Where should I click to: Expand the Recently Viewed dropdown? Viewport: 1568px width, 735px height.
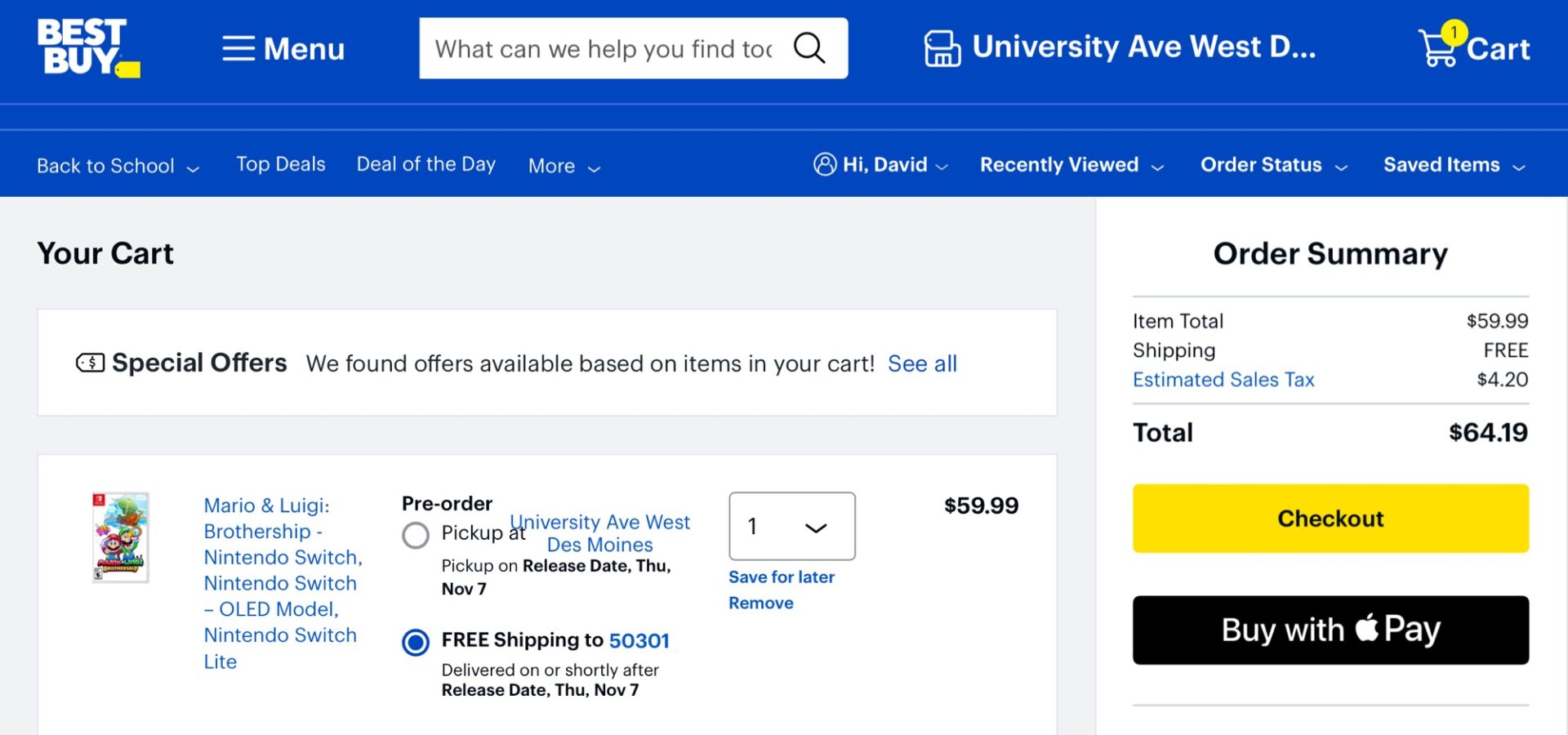(1071, 165)
